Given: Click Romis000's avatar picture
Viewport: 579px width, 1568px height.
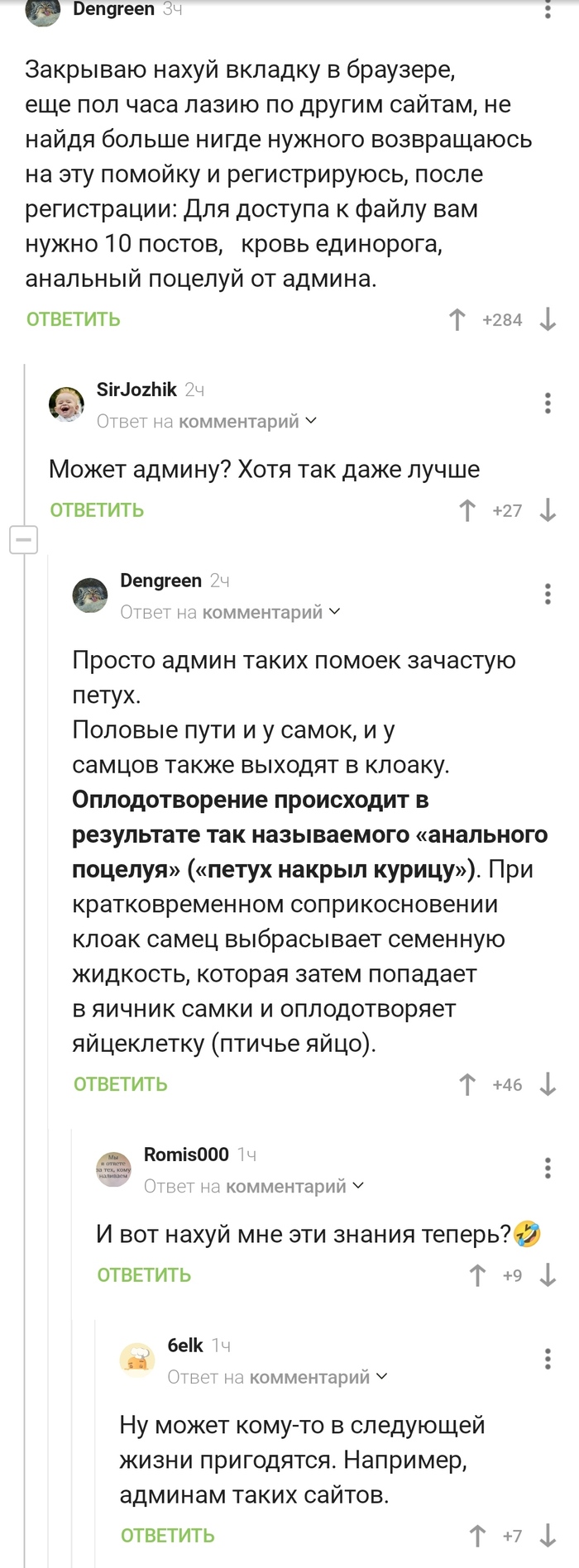Looking at the screenshot, I should click(x=114, y=1169).
